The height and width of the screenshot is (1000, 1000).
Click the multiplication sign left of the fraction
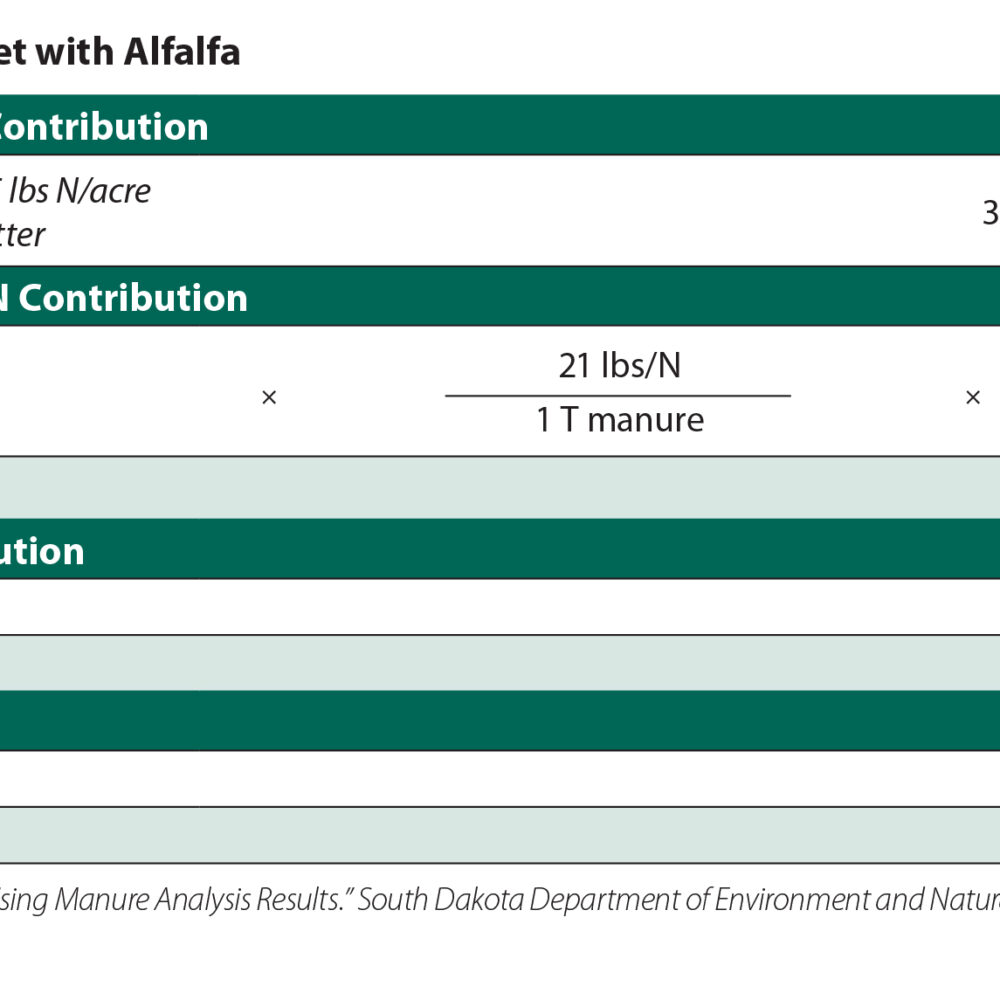[x=268, y=398]
